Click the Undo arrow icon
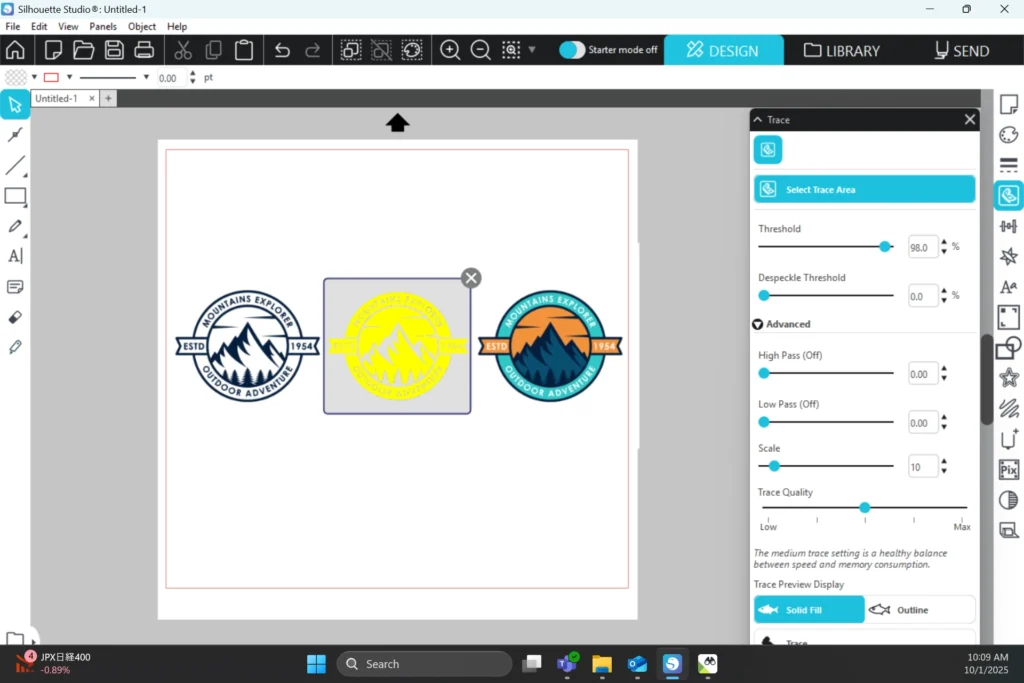This screenshot has height=683, width=1024. click(x=282, y=50)
